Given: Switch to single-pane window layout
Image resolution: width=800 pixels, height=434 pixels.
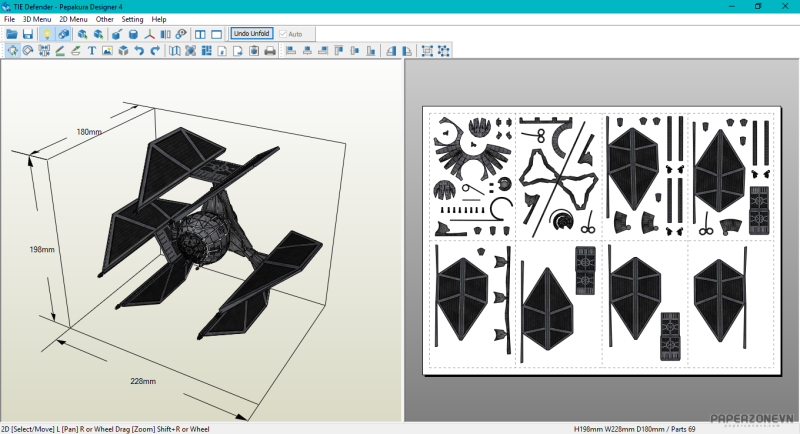Looking at the screenshot, I should (x=216, y=34).
